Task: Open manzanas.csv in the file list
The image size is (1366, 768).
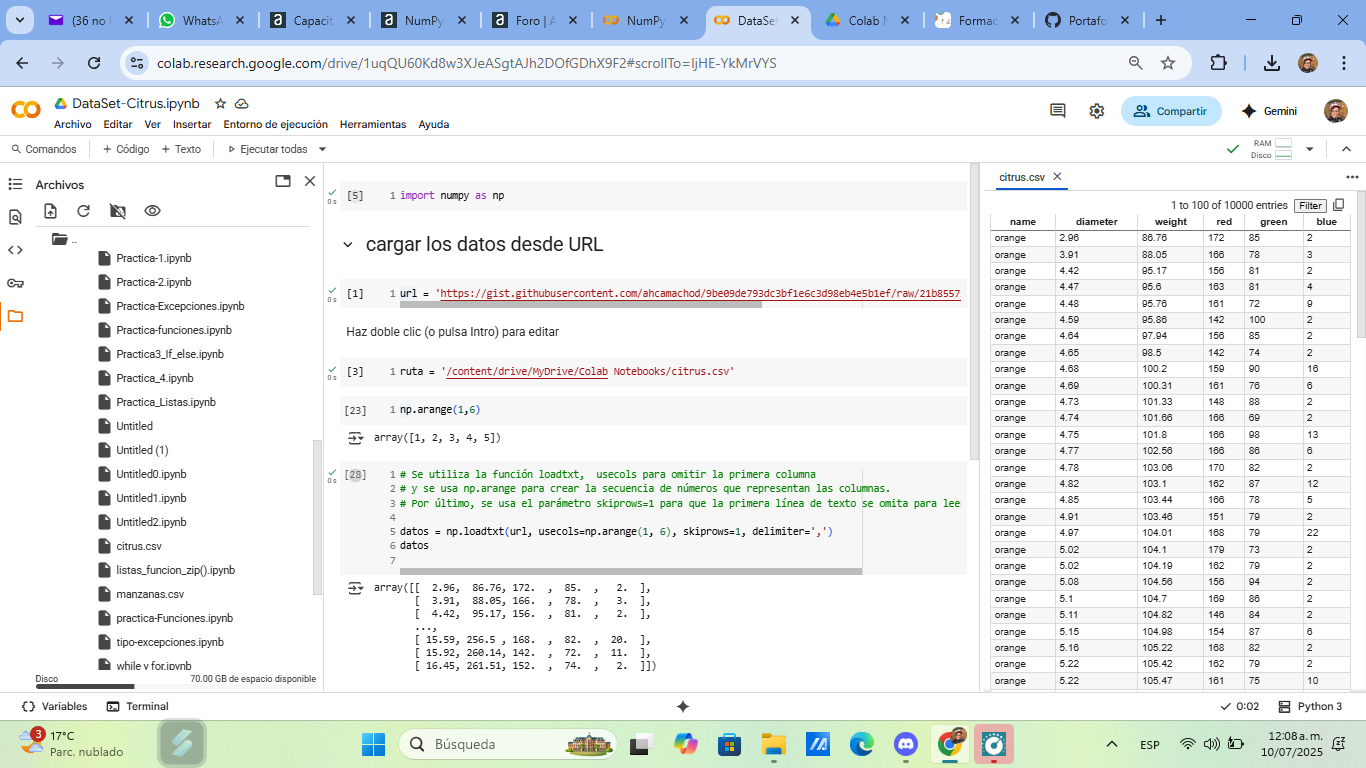Action: (x=149, y=594)
